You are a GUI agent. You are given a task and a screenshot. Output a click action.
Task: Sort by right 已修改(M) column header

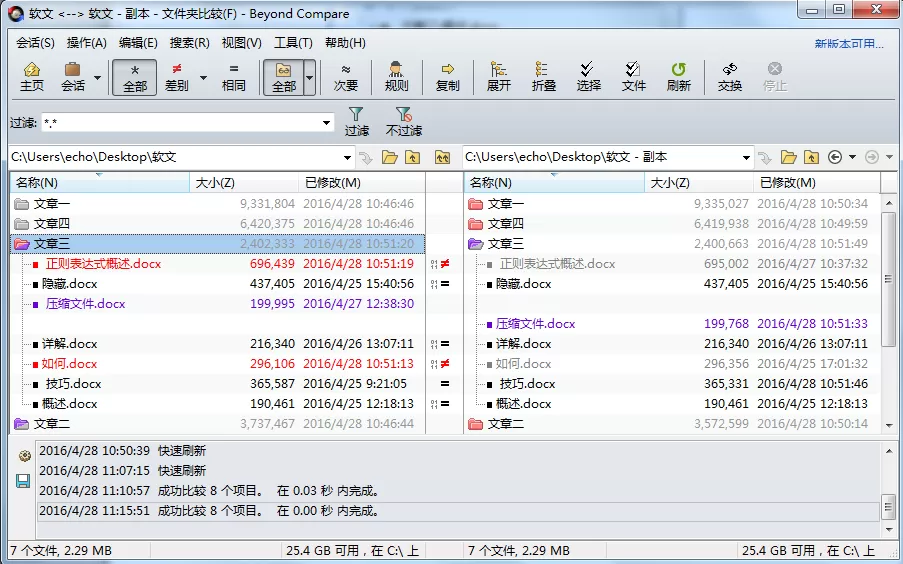pos(817,183)
